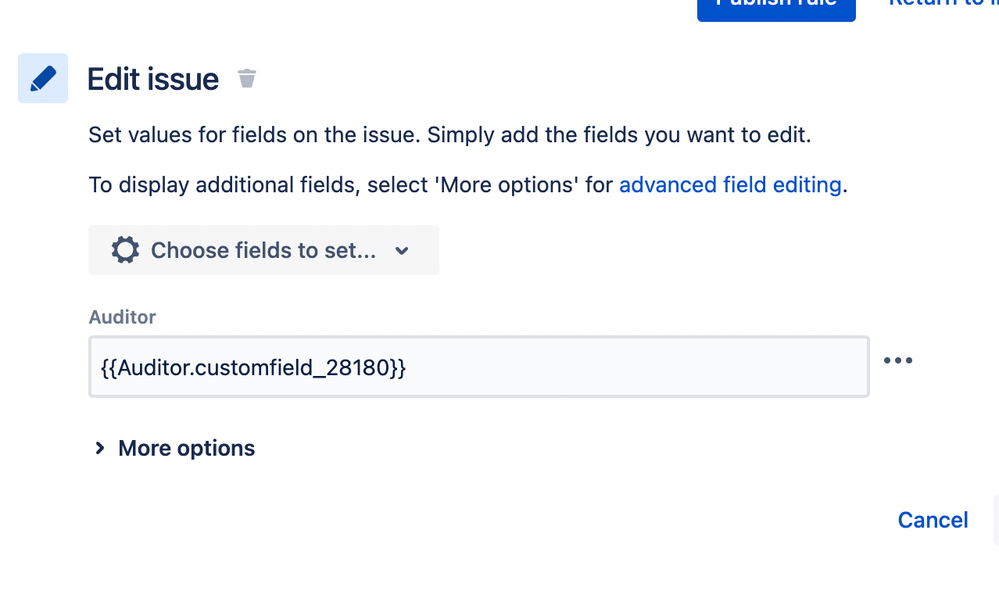Open the advanced field editing link

tap(730, 185)
